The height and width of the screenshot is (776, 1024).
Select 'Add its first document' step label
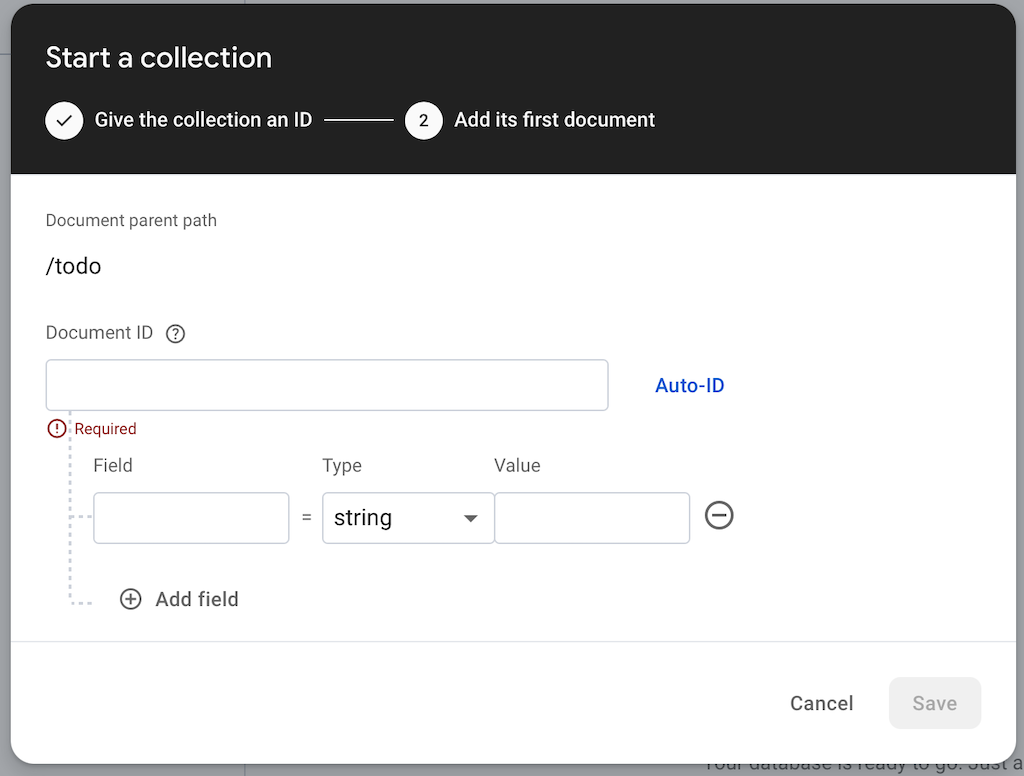(x=554, y=120)
